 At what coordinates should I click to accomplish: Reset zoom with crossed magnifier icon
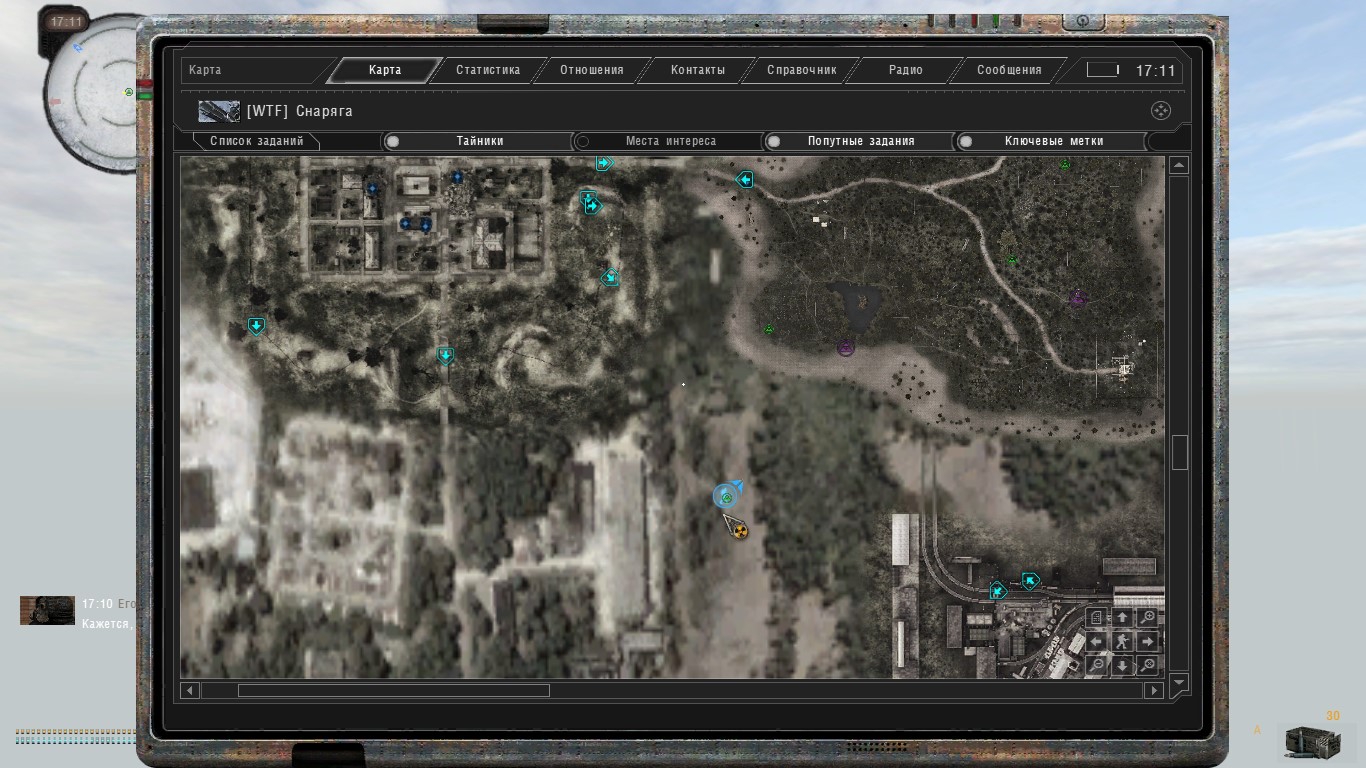click(1148, 665)
